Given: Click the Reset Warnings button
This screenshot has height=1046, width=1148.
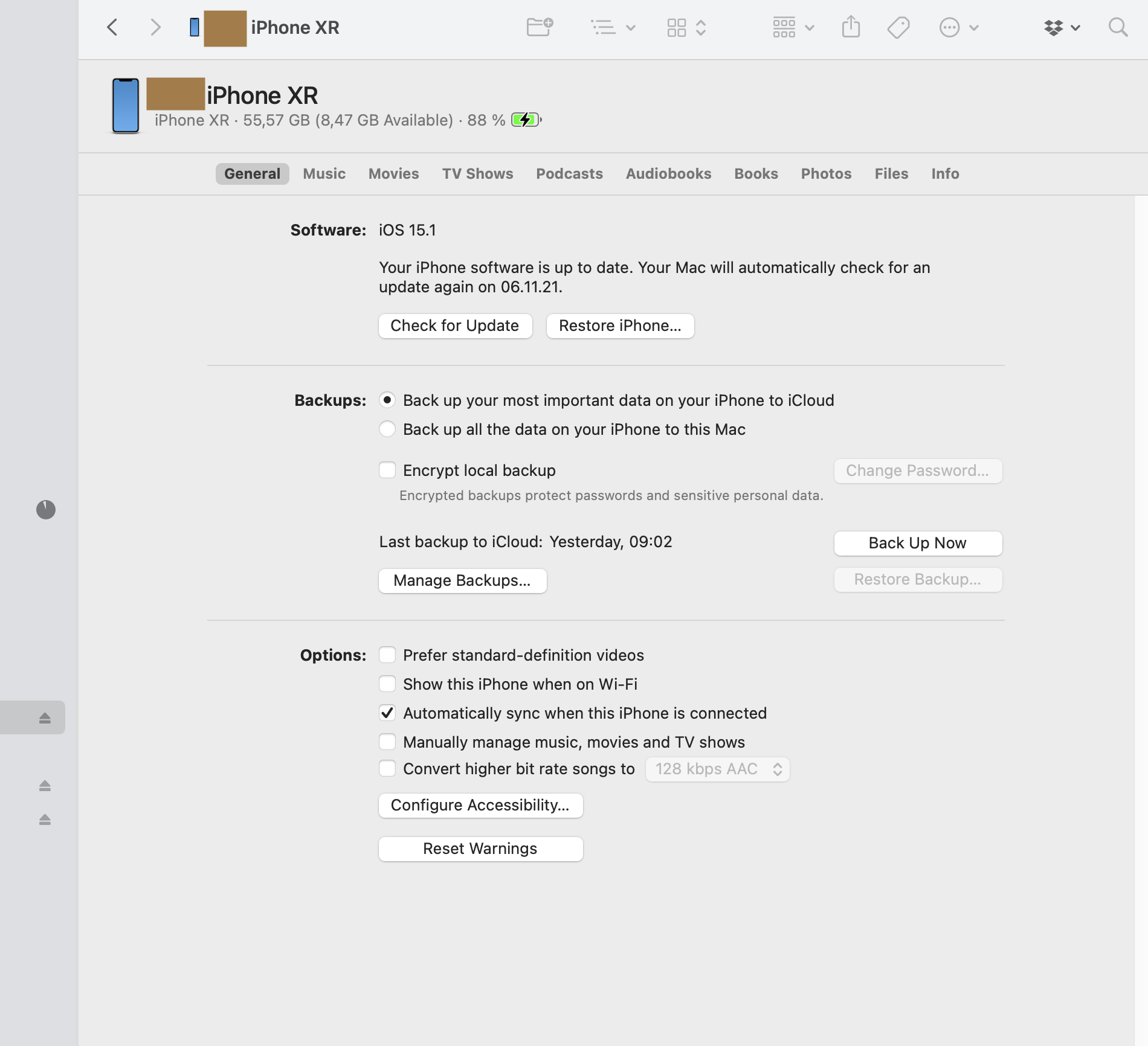Looking at the screenshot, I should [480, 849].
